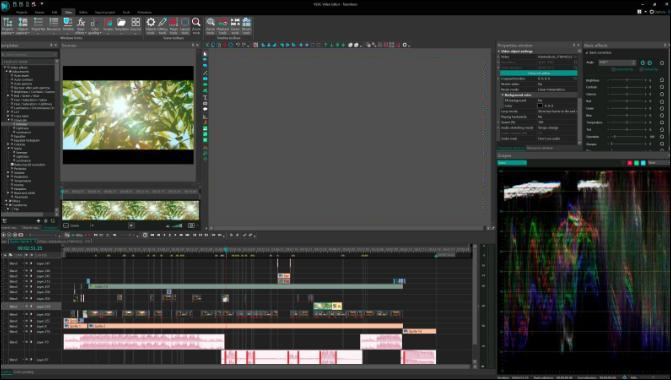The image size is (671, 380).
Task: Open the Editor ribbon tab
Action: pyautogui.click(x=83, y=12)
